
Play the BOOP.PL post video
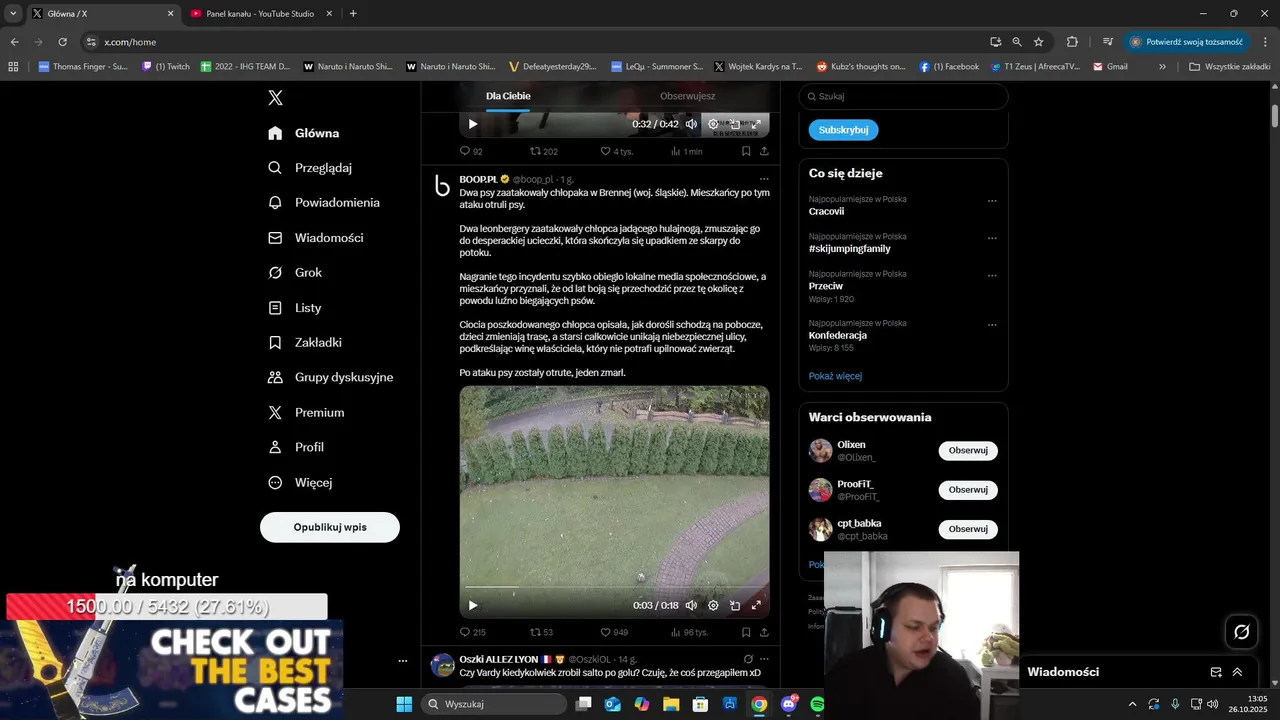[473, 605]
